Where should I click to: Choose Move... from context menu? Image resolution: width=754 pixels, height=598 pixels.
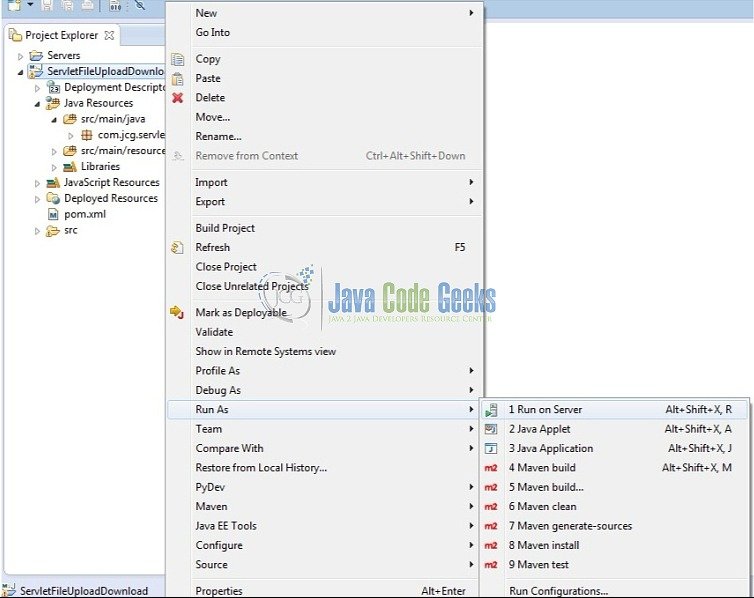325,117
